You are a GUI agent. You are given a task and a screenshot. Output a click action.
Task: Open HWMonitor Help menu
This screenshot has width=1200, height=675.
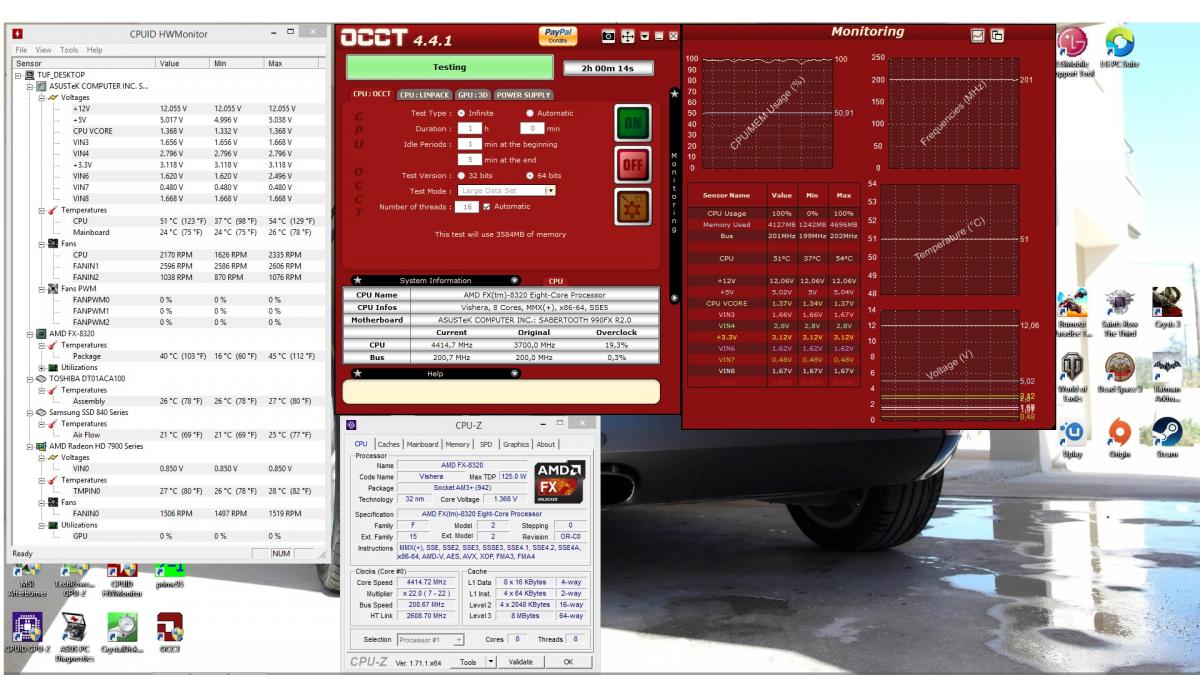tap(94, 49)
